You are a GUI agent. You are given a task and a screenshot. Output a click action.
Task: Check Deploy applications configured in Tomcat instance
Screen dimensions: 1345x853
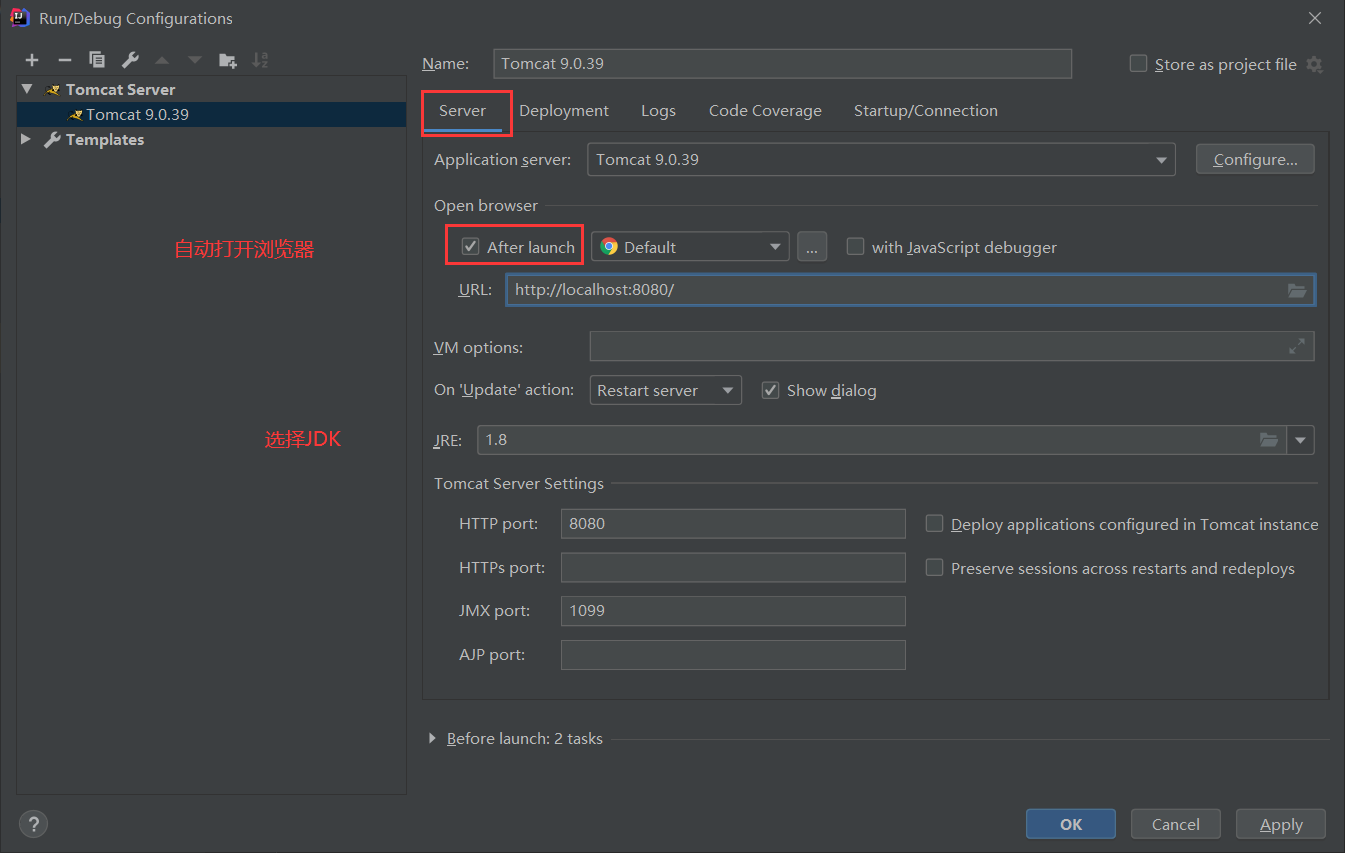(934, 524)
